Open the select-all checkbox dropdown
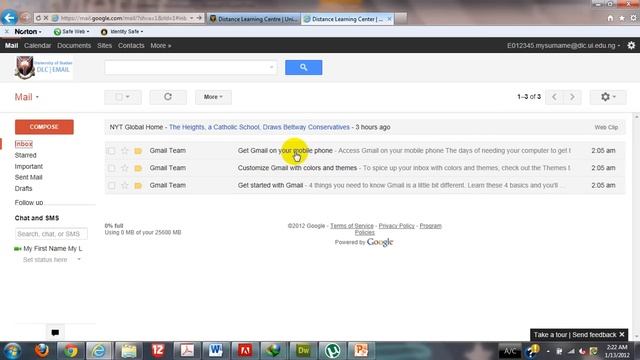Screen dimensions: 640x360 pyautogui.click(x=123, y=97)
